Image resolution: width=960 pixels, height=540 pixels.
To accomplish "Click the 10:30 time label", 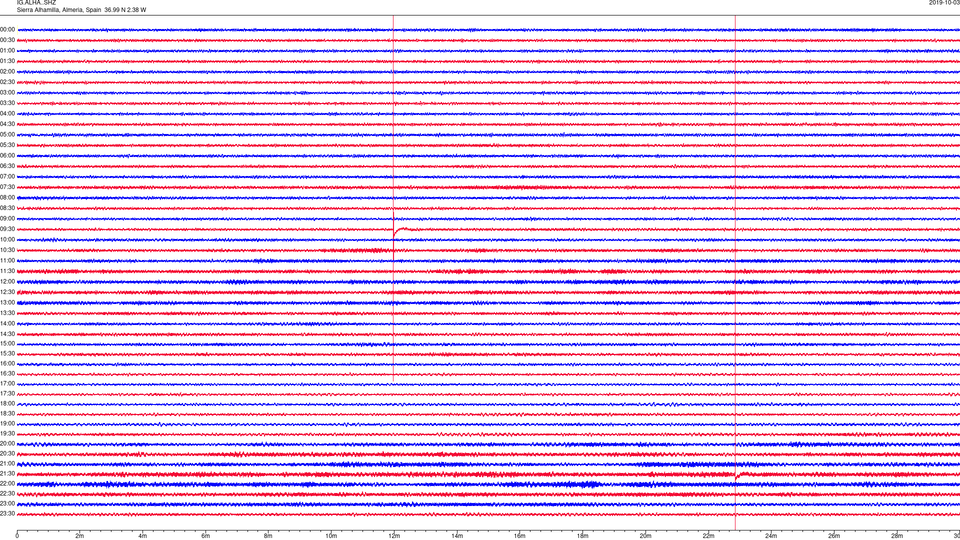I will pos(7,250).
